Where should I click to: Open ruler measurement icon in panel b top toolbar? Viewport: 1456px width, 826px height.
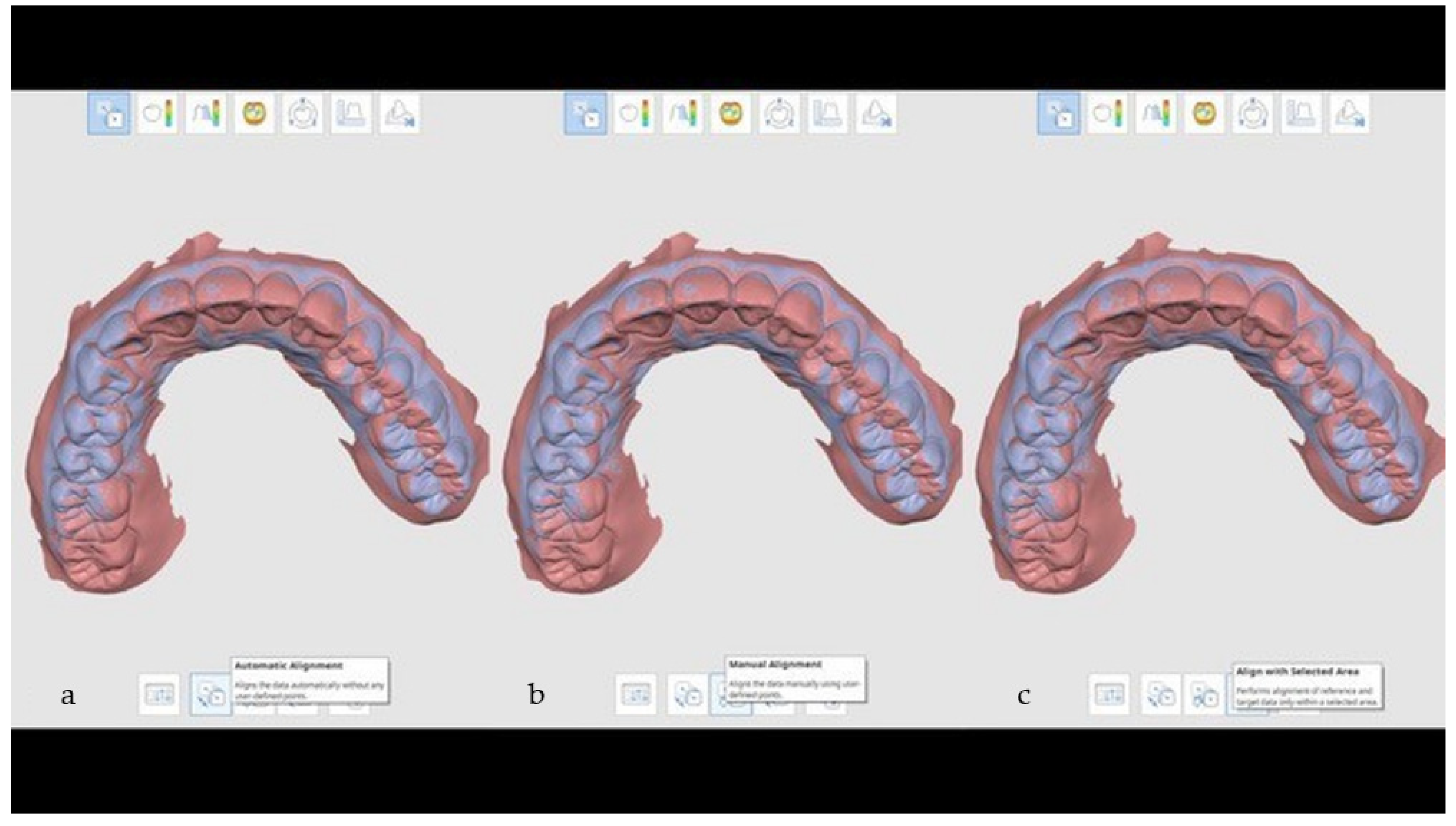827,114
